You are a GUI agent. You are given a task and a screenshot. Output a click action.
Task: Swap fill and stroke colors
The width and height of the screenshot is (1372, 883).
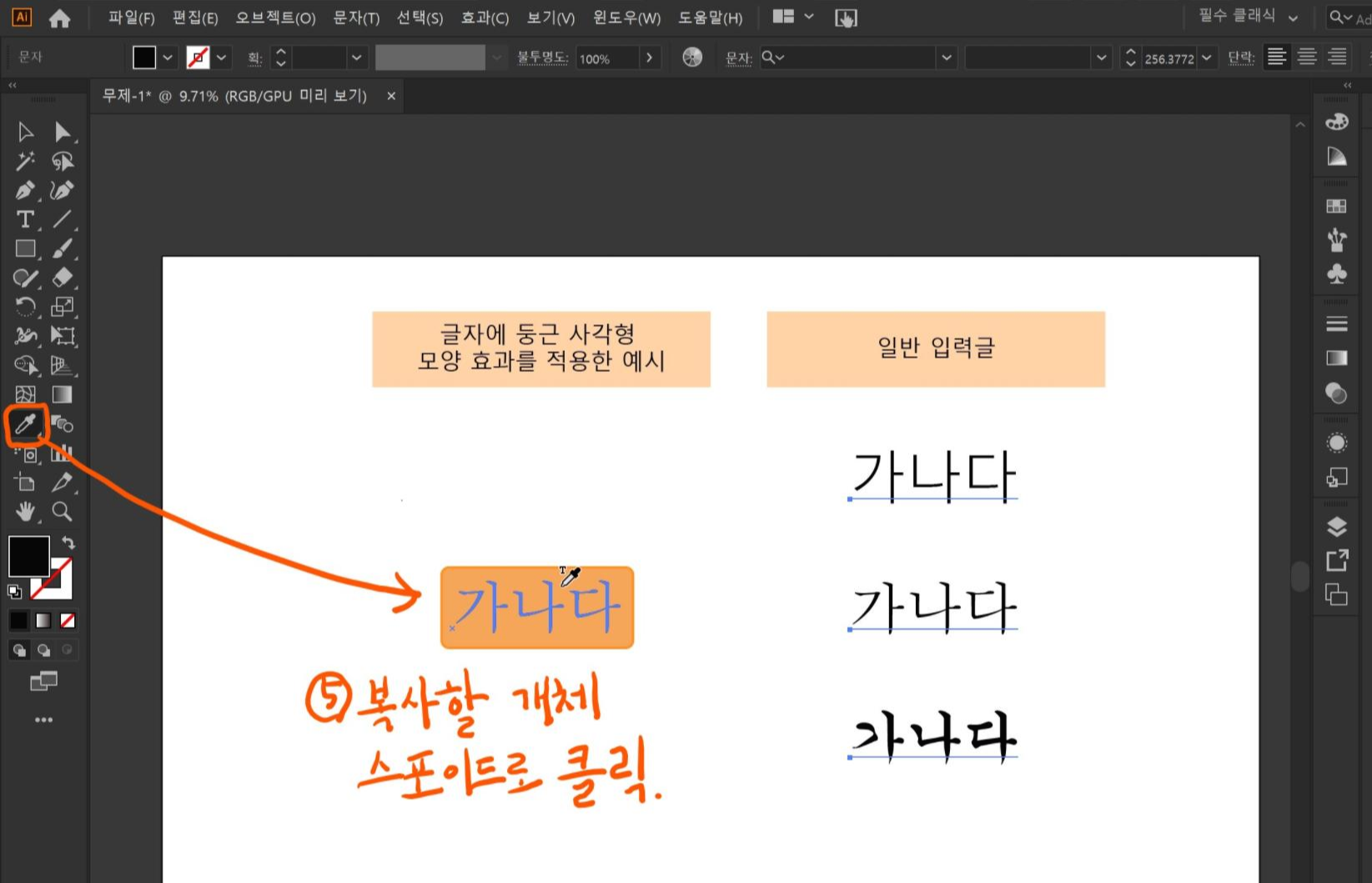point(68,542)
